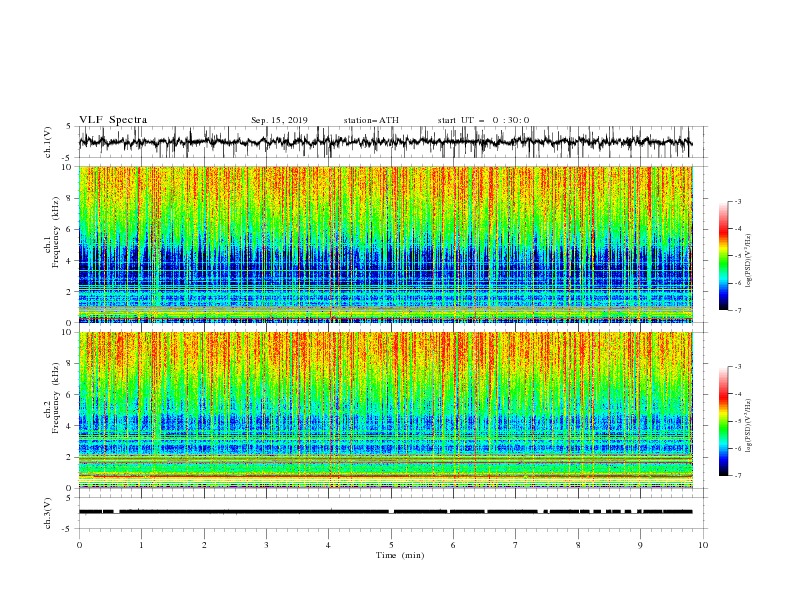Click the "start UT = 0 :30: 0" text
Viewport: 792px width, 612px height.
click(483, 120)
